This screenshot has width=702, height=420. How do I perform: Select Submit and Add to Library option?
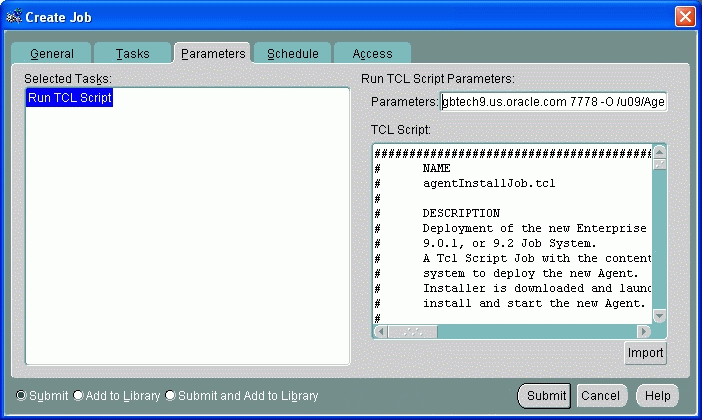(x=170, y=395)
